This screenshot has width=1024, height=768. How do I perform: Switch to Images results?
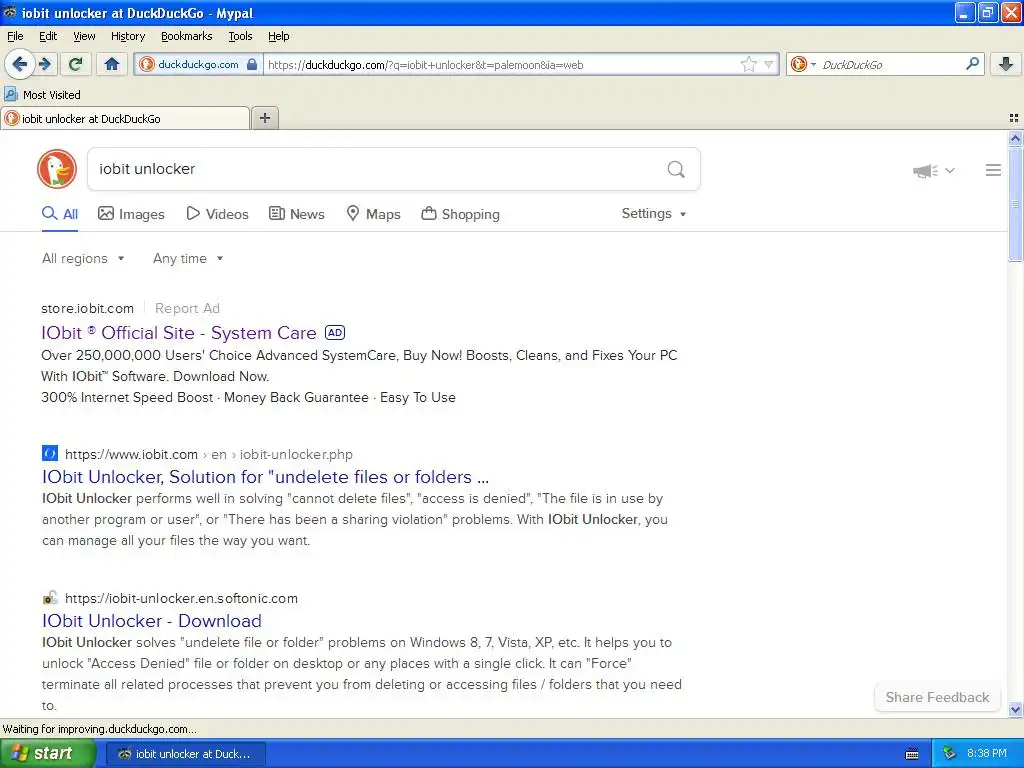tap(131, 214)
